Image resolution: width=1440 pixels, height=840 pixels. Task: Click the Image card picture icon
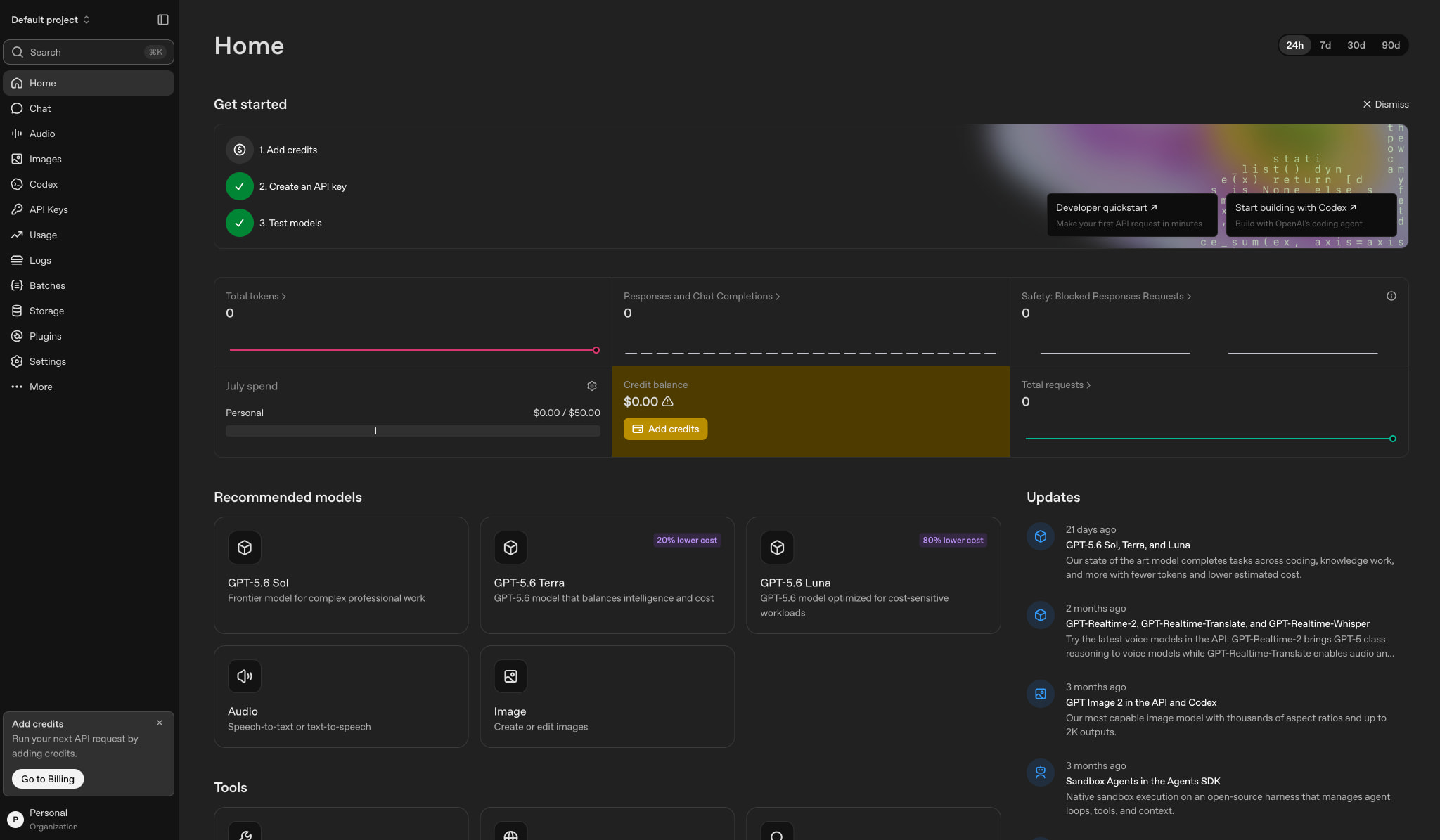tap(510, 676)
